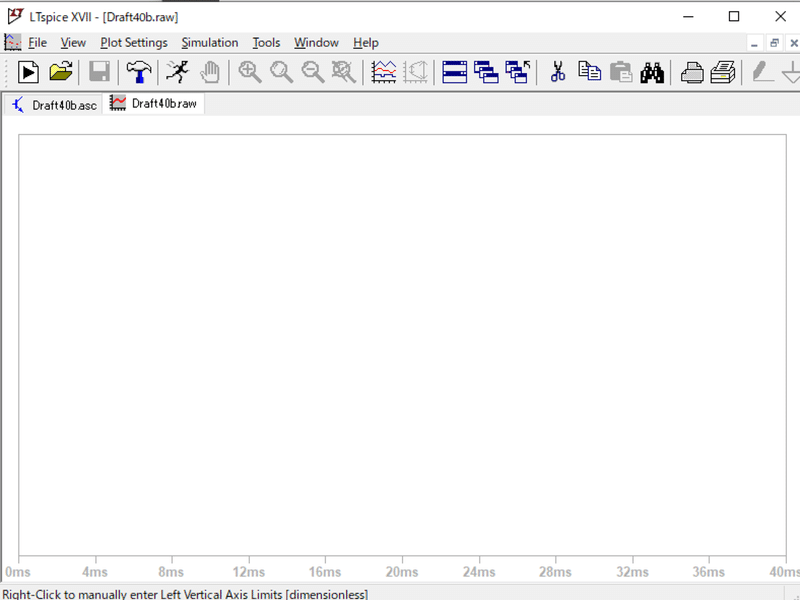Click the Zoom to Fit icon
The height and width of the screenshot is (600, 800).
(344, 72)
